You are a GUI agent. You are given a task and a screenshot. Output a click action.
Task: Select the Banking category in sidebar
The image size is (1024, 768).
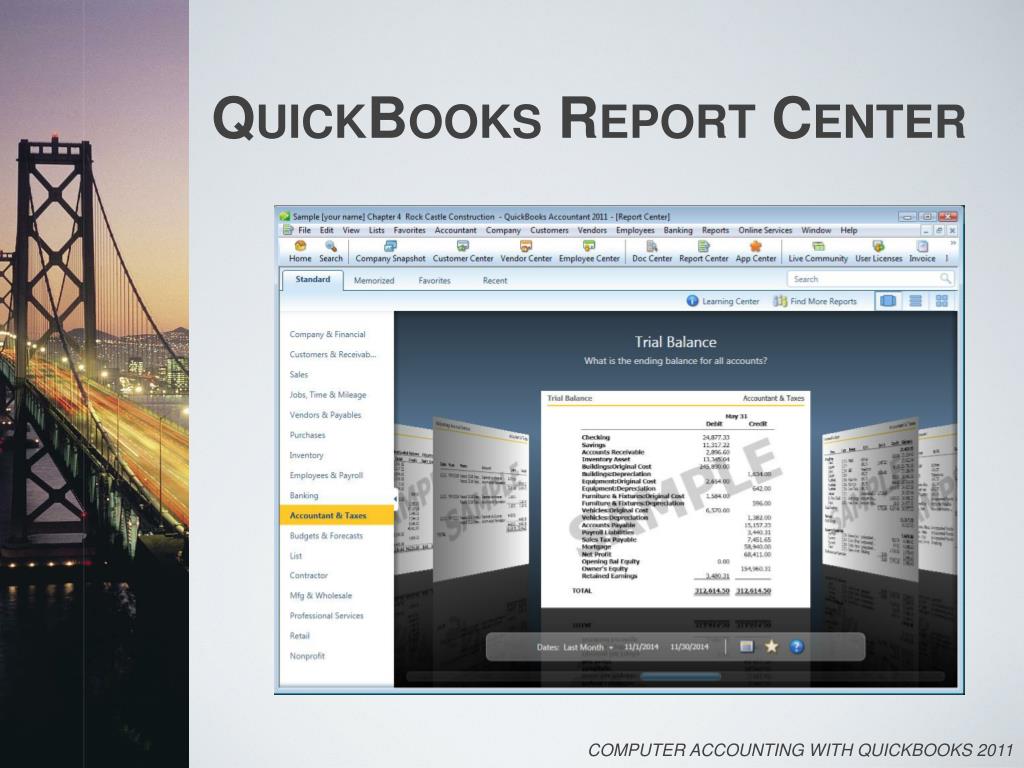click(304, 496)
